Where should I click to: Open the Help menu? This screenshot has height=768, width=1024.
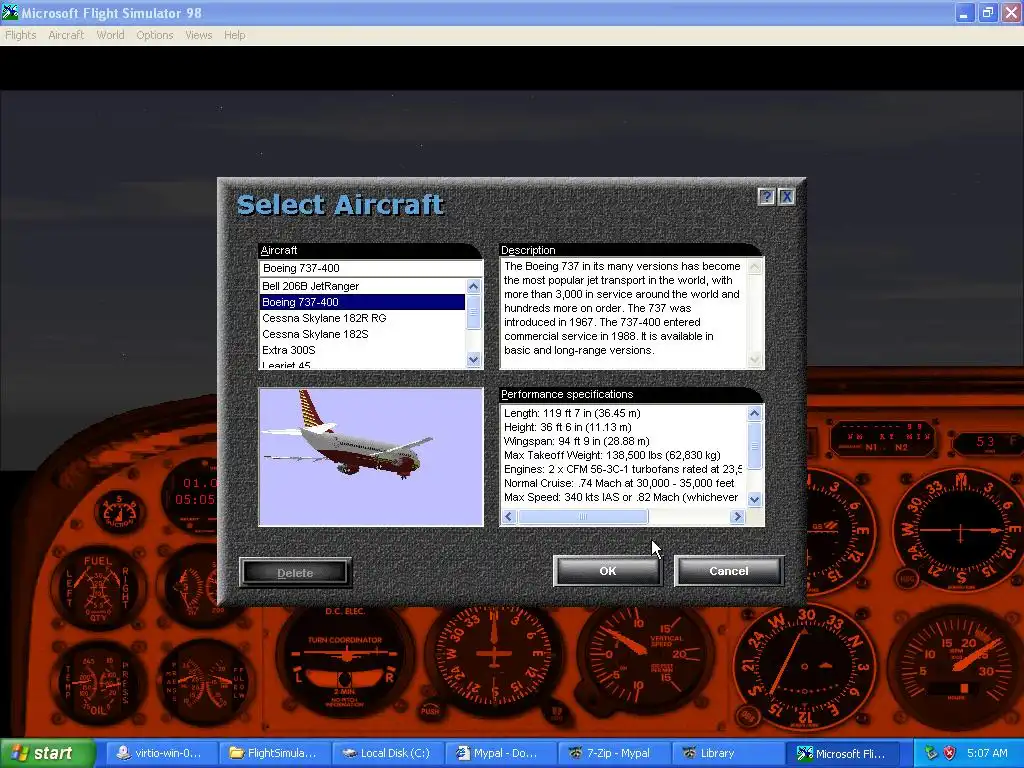coord(234,35)
